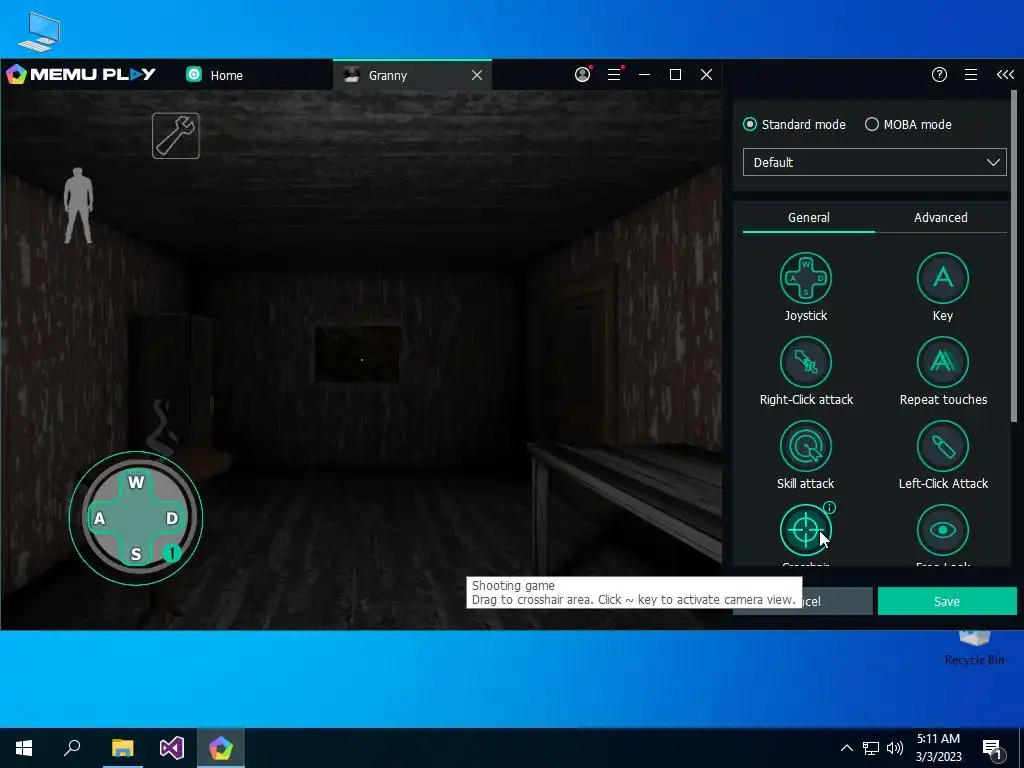The width and height of the screenshot is (1024, 768).
Task: Select the Recycle Bin desktop icon
Action: (974, 648)
